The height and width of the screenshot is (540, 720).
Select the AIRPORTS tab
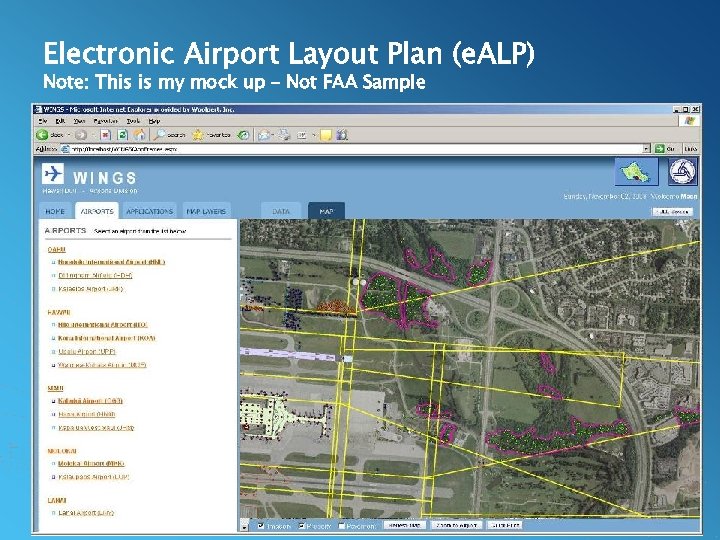point(96,211)
